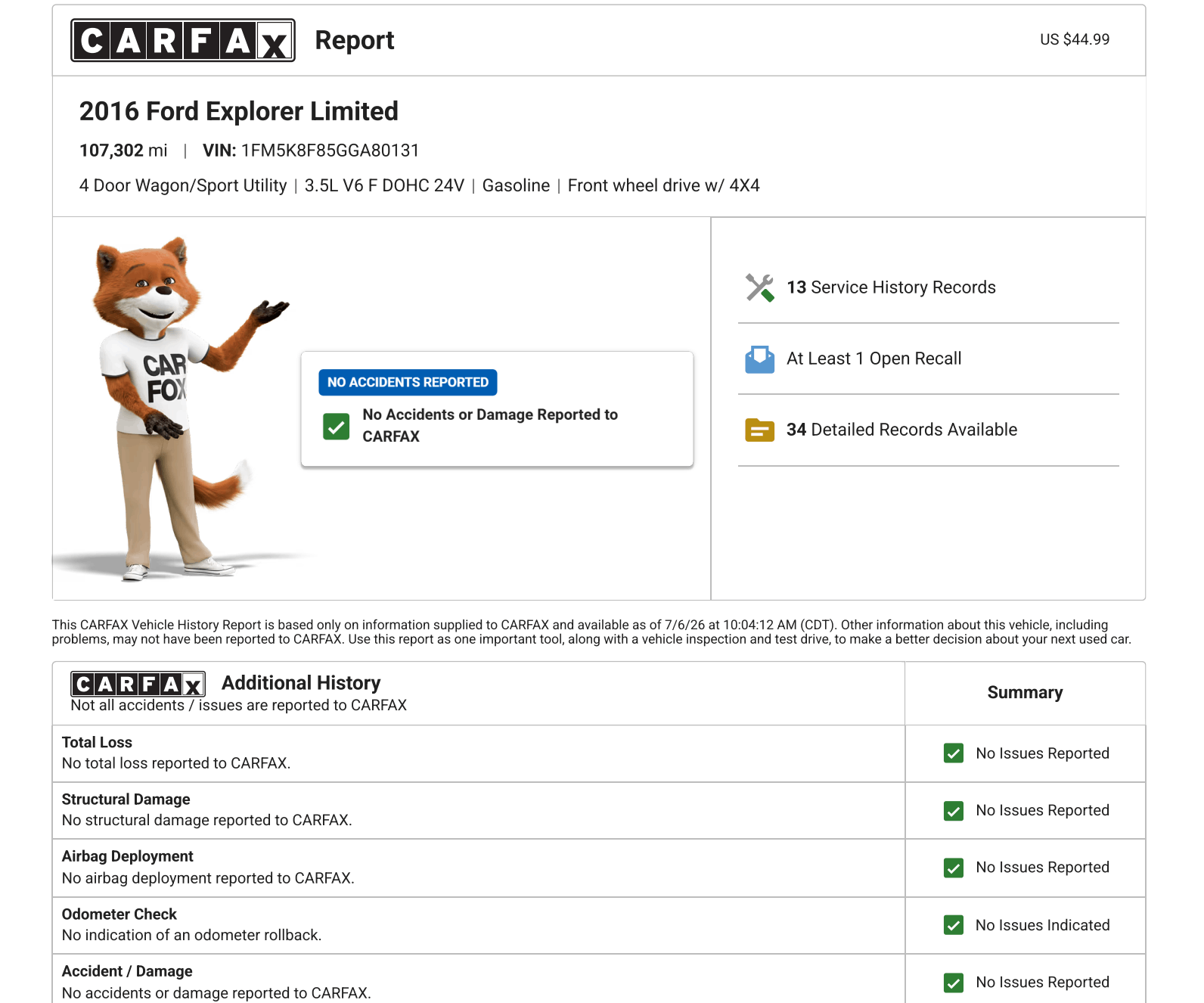The width and height of the screenshot is (1204, 1003).
Task: Click the Structural Damage row title
Action: pyautogui.click(x=126, y=800)
